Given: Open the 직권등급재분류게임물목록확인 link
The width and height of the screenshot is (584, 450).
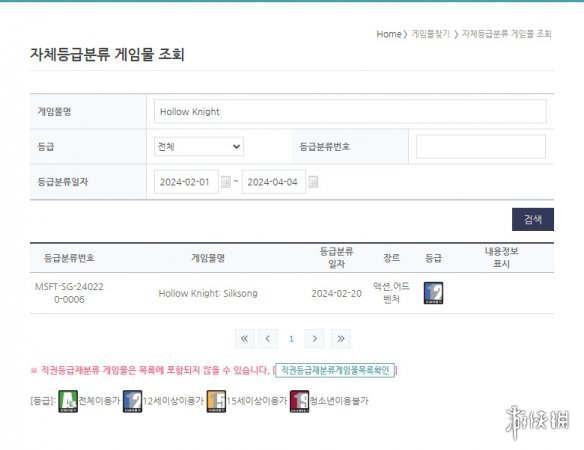Looking at the screenshot, I should 335,370.
